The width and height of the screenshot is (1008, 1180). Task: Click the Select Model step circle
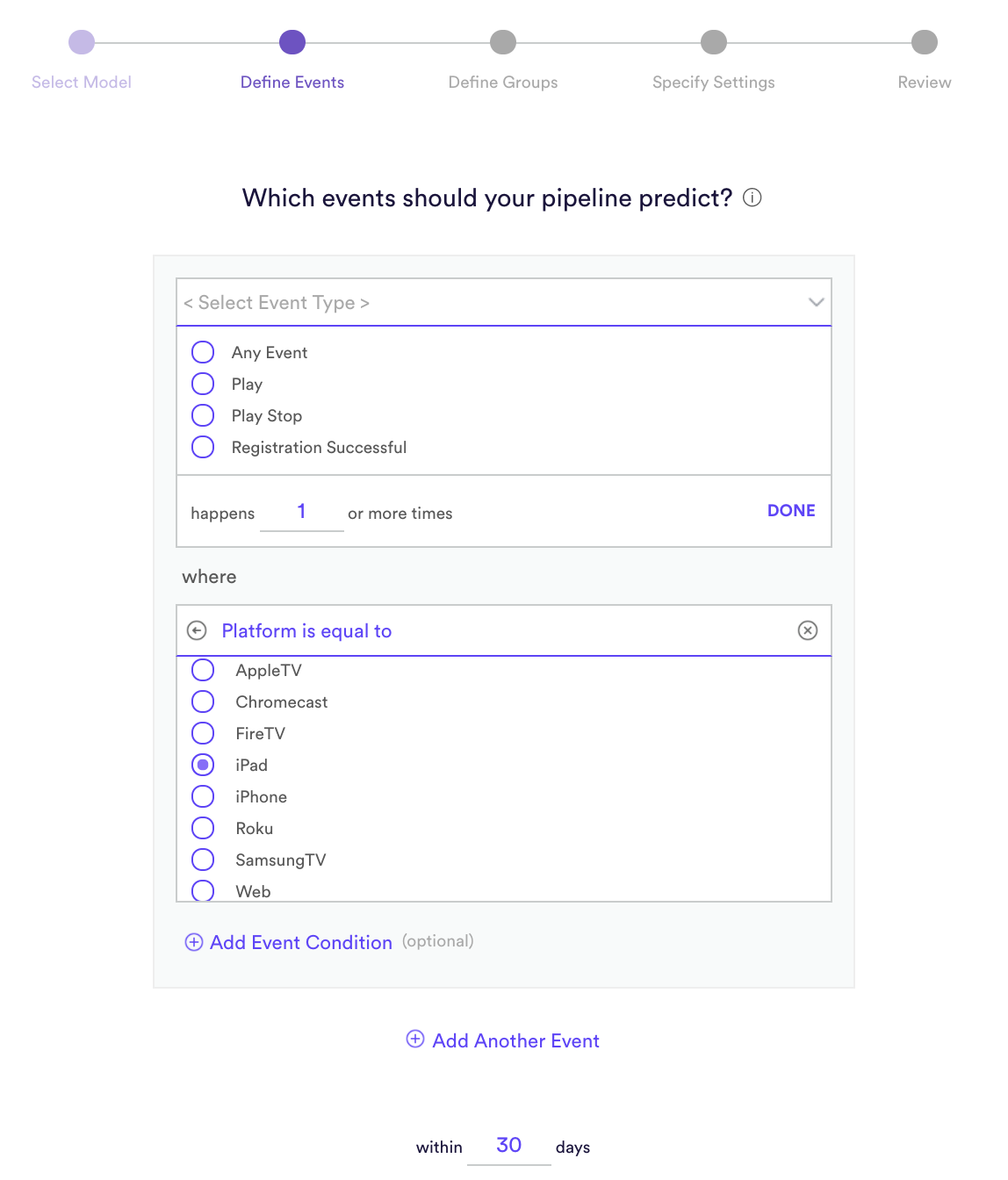click(x=82, y=42)
